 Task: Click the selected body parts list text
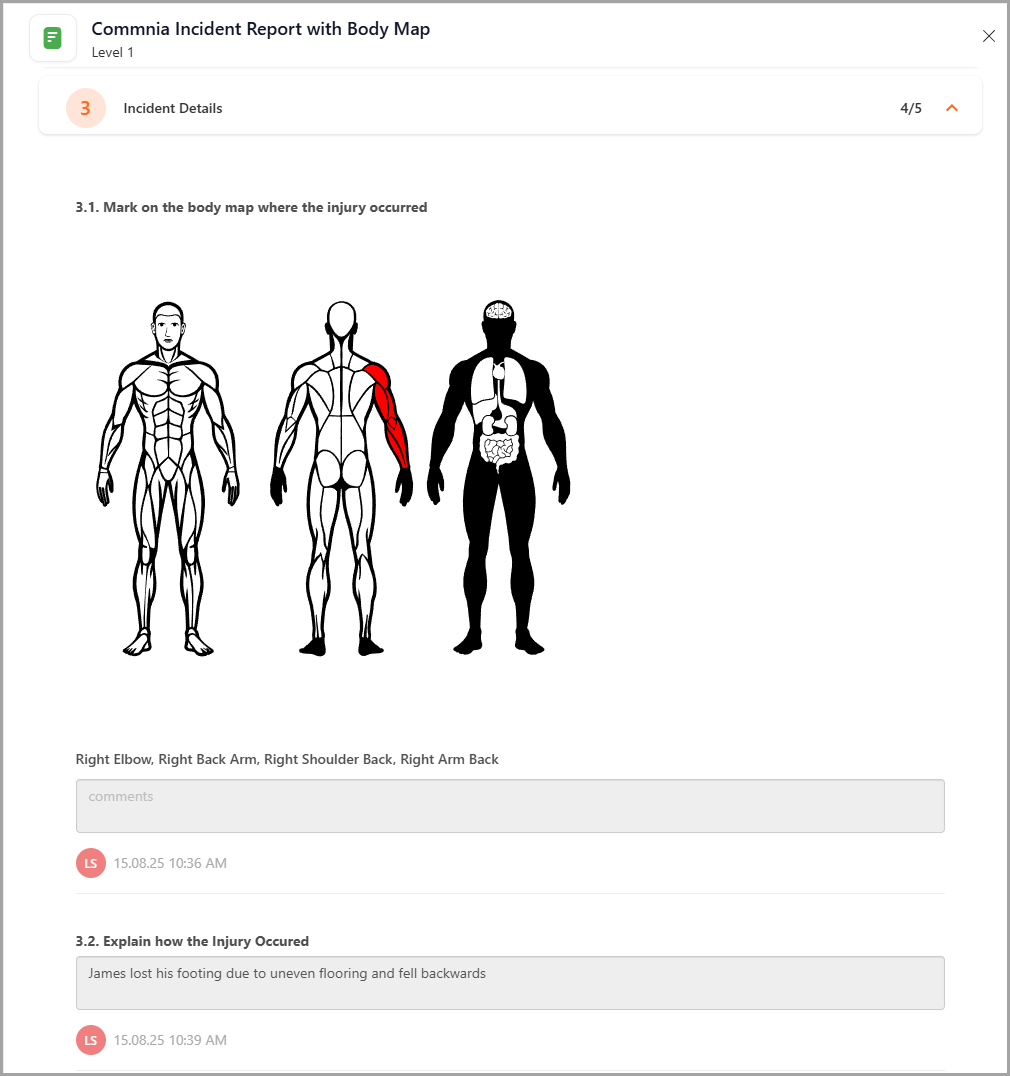287,759
